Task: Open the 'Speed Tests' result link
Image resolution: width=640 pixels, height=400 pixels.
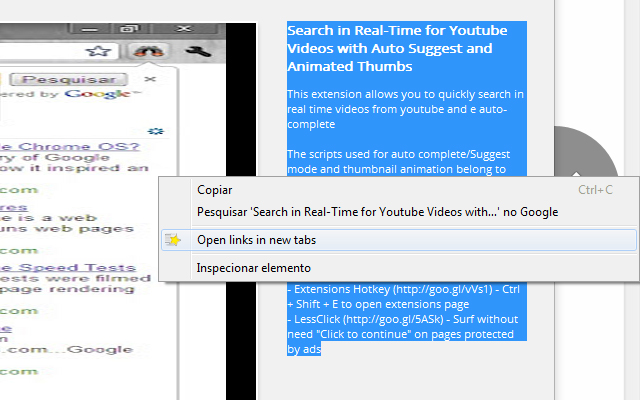Action: coord(68,267)
